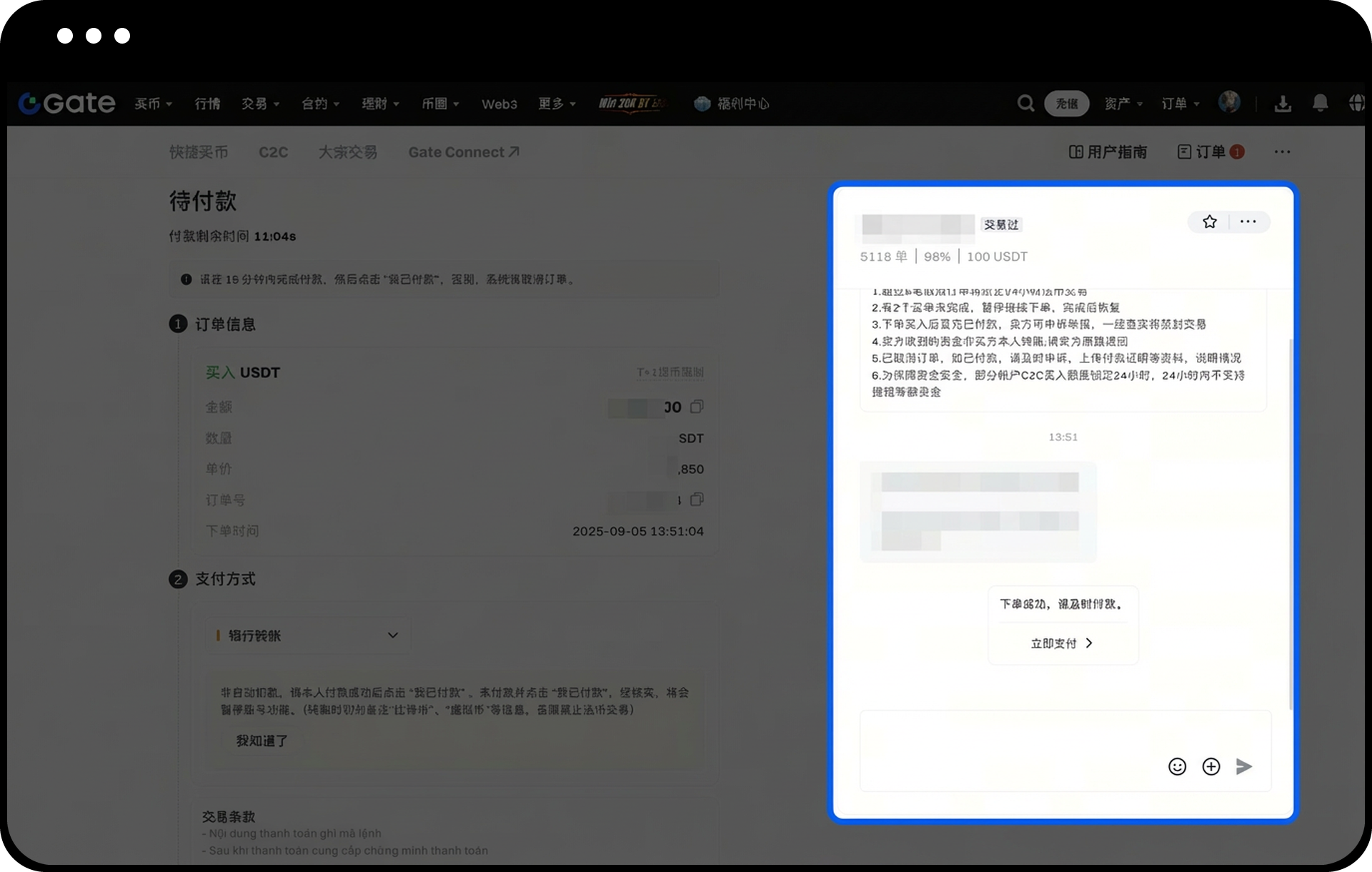Viewport: 1372px width, 872px height.
Task: Click the plus attachment icon in chat
Action: (1211, 766)
